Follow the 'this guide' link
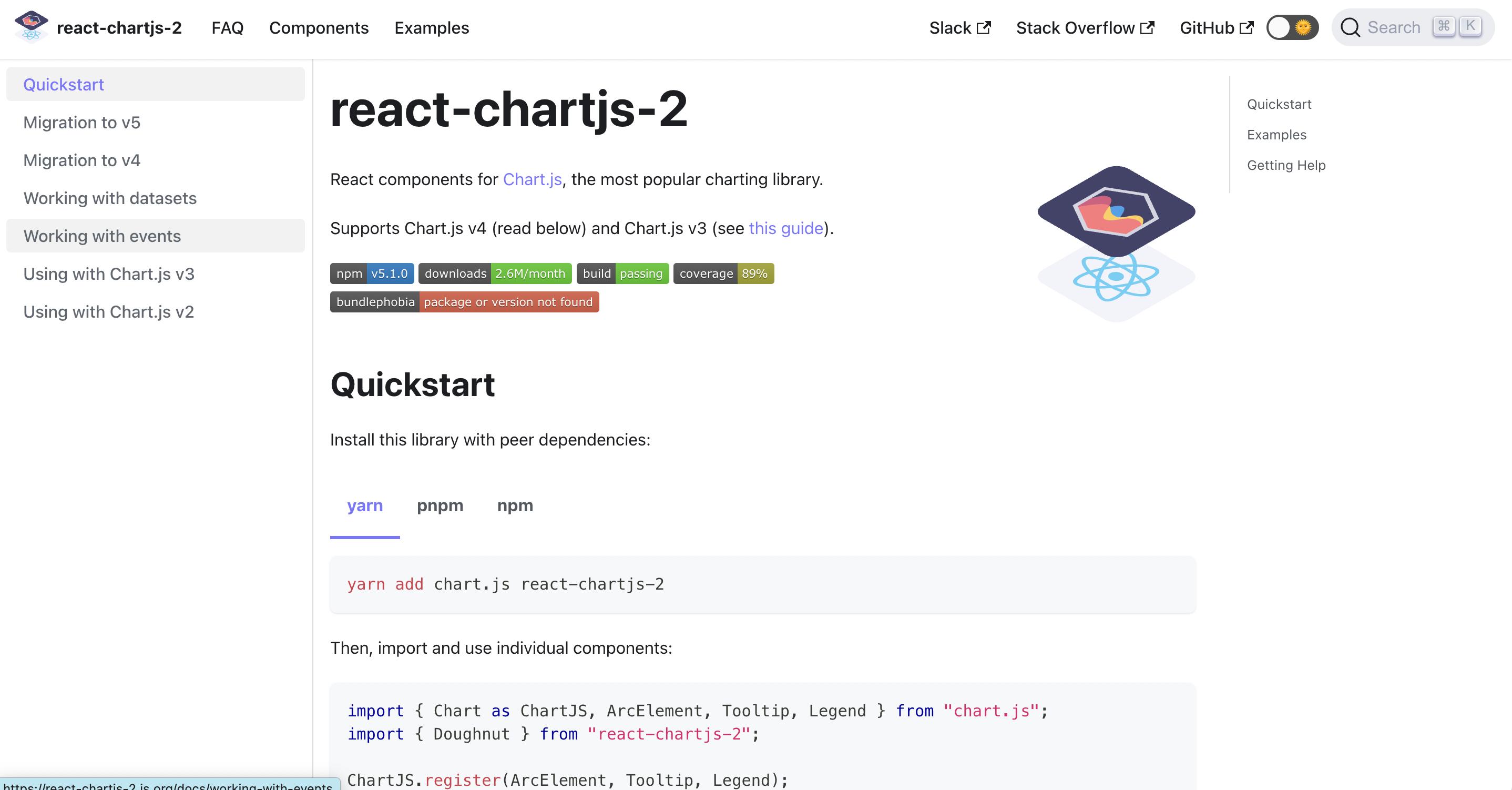This screenshot has height=790, width=1512. [x=786, y=228]
